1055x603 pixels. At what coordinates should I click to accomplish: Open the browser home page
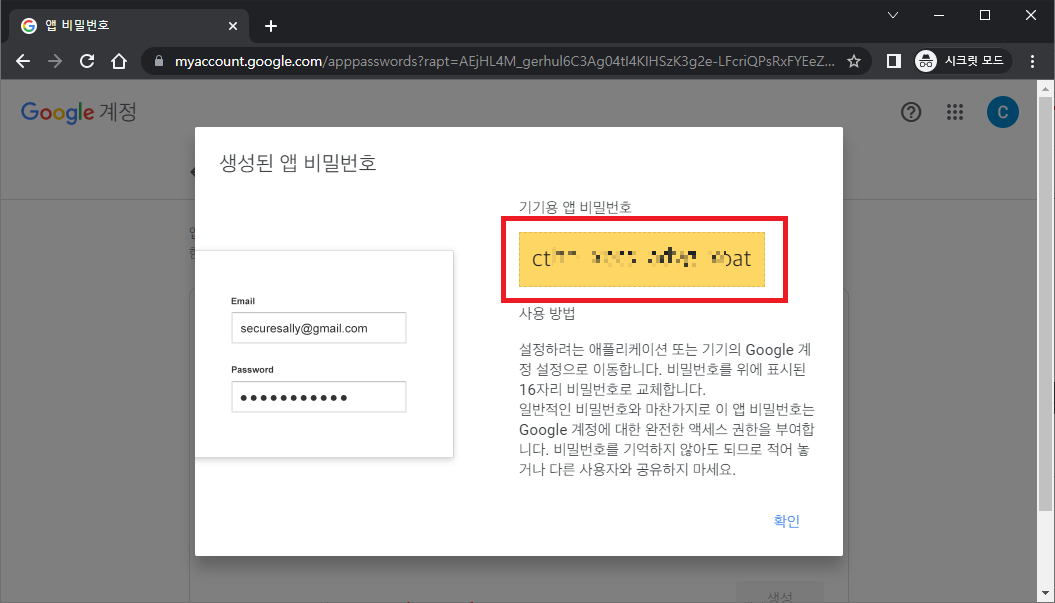(119, 61)
